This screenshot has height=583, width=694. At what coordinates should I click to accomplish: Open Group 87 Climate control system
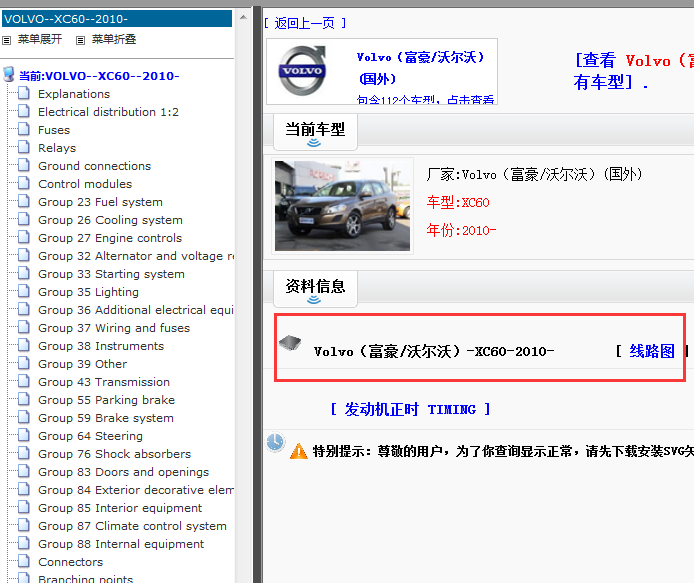[x=132, y=526]
